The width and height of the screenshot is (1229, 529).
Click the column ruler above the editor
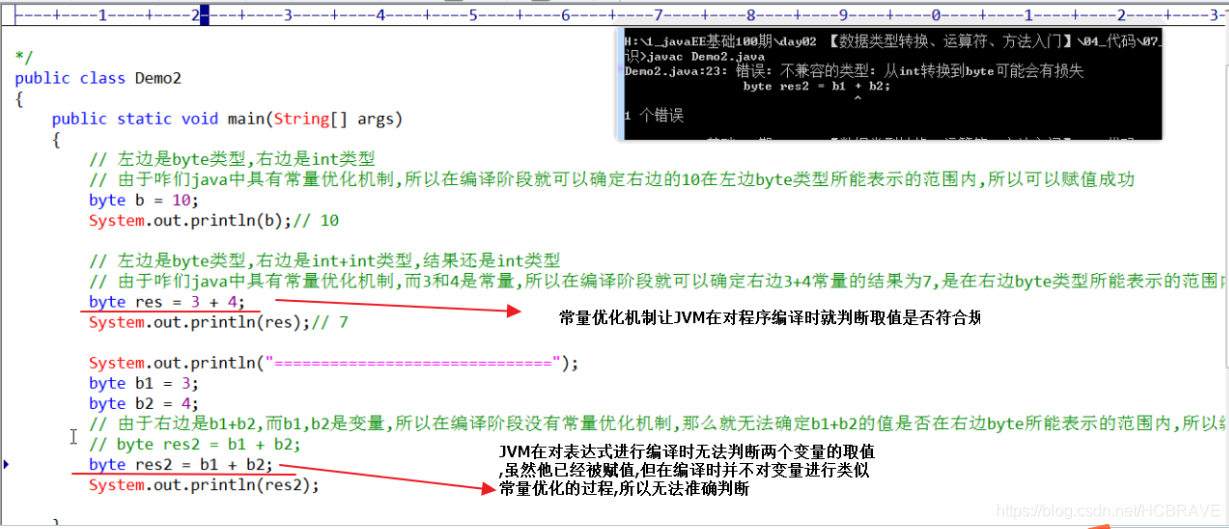pyautogui.click(x=614, y=15)
